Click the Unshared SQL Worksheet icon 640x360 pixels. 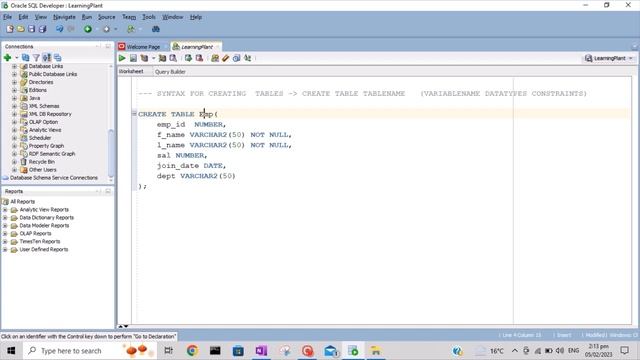tap(215, 58)
